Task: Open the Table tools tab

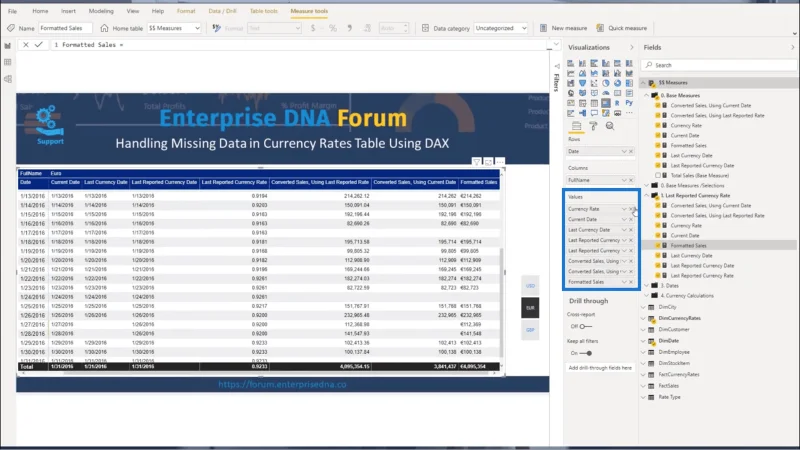Action: (x=264, y=11)
